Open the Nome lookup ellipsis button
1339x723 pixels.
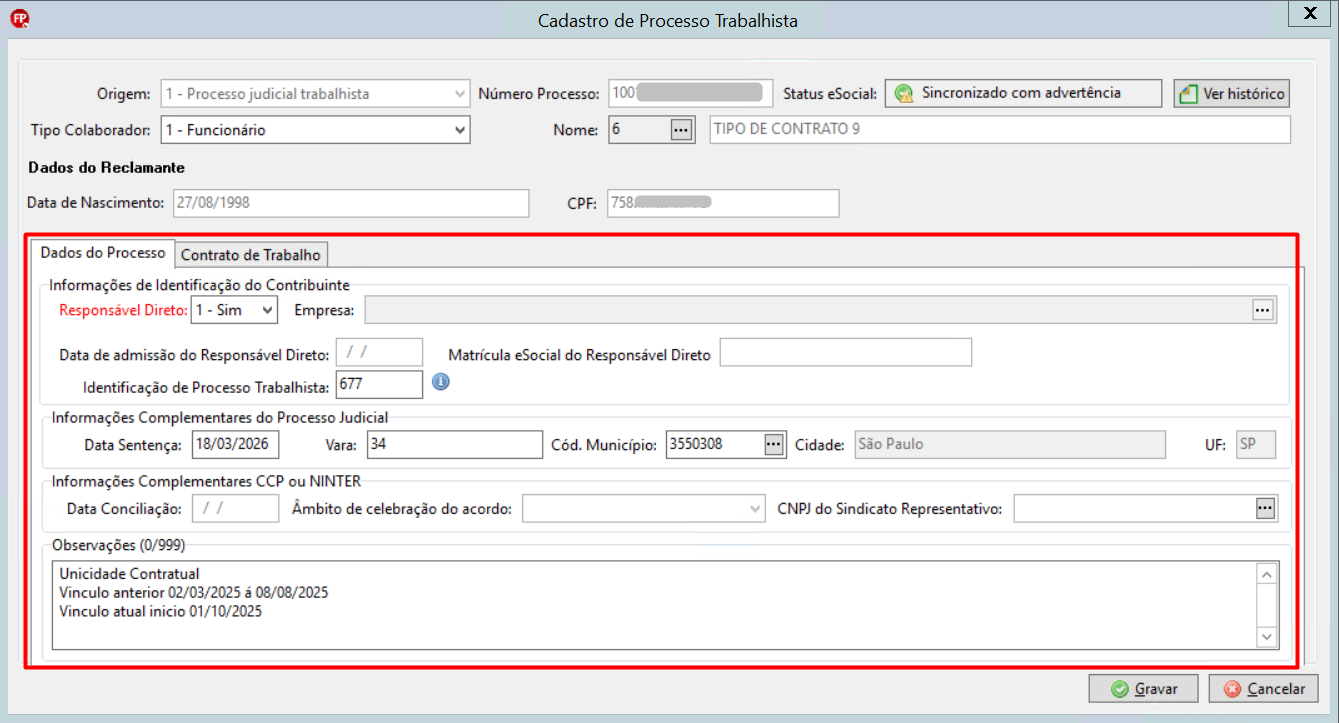(681, 130)
